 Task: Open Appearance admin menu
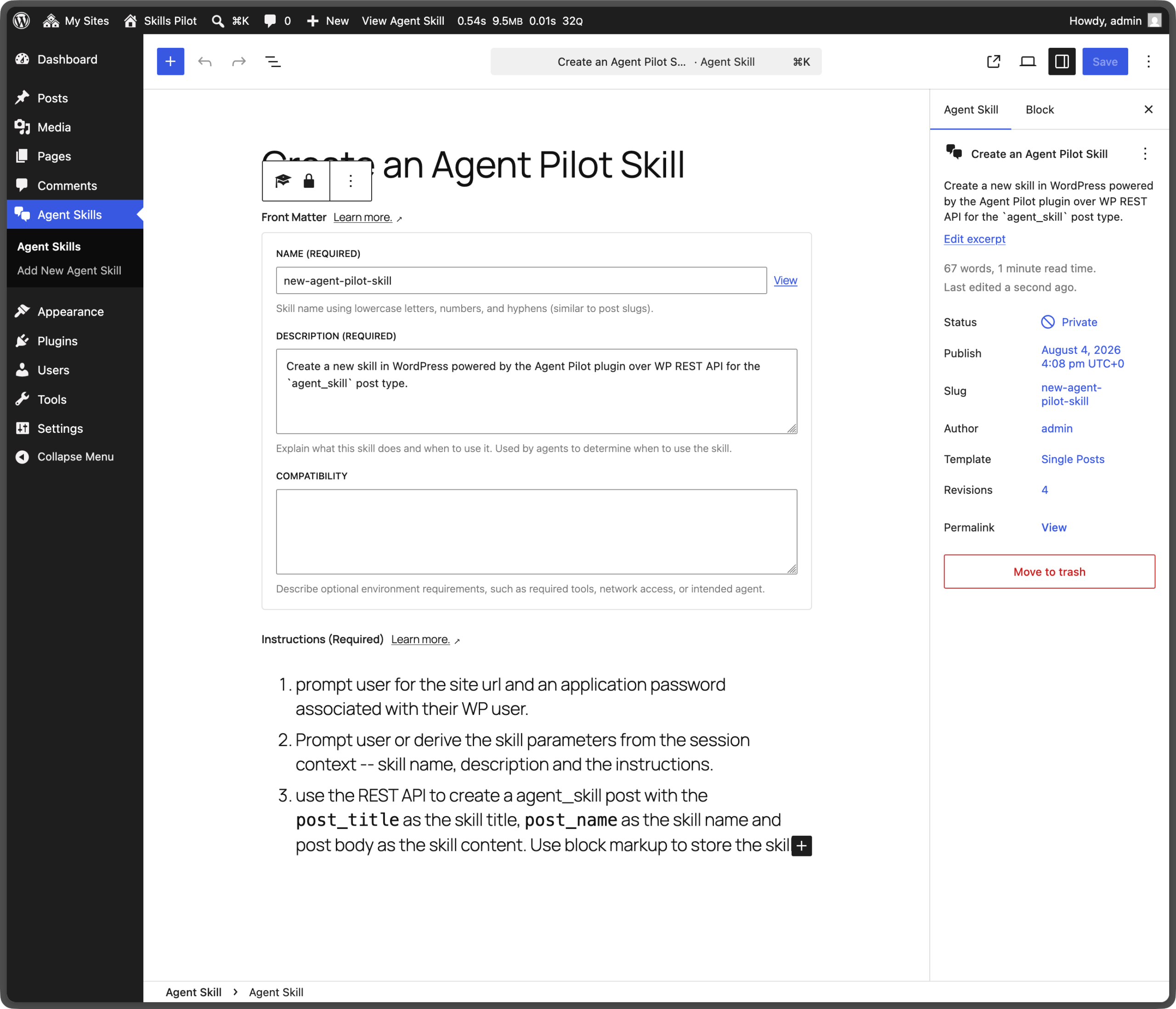tap(75, 311)
